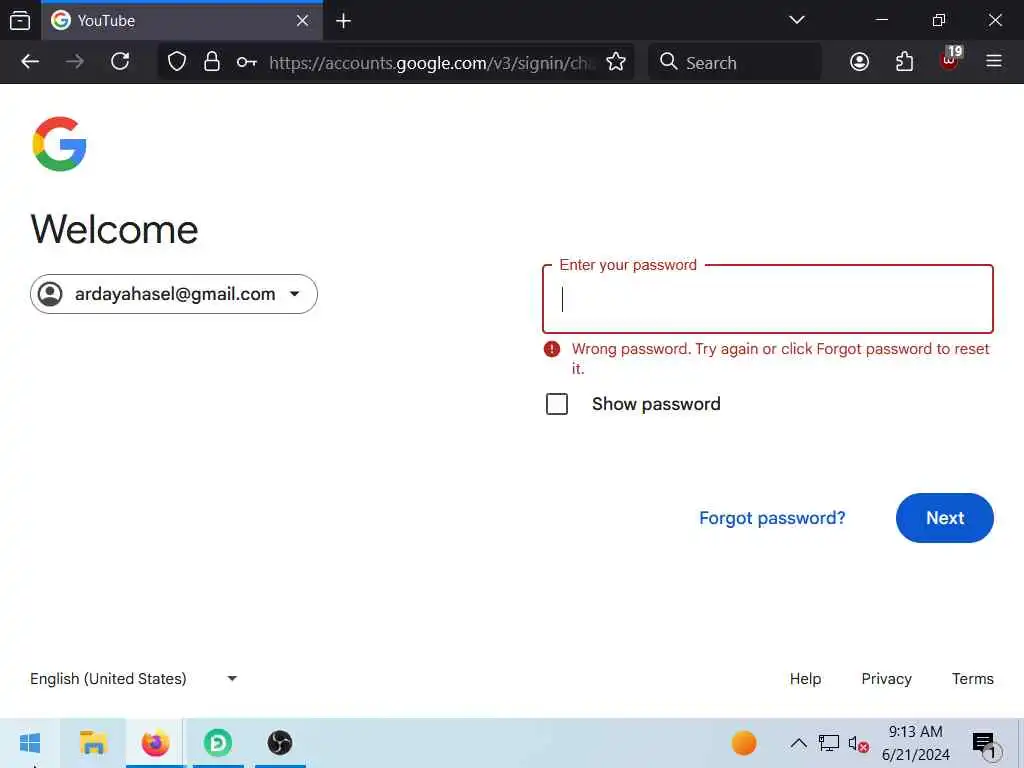1024x768 pixels.
Task: Restore down the Firefox window
Action: [x=938, y=20]
